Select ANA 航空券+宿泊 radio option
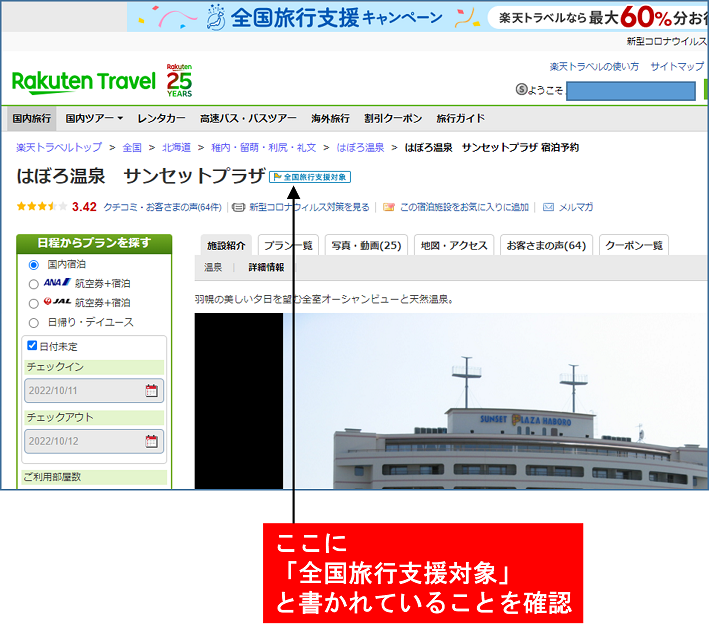Viewport: 709px width, 631px height. point(33,284)
